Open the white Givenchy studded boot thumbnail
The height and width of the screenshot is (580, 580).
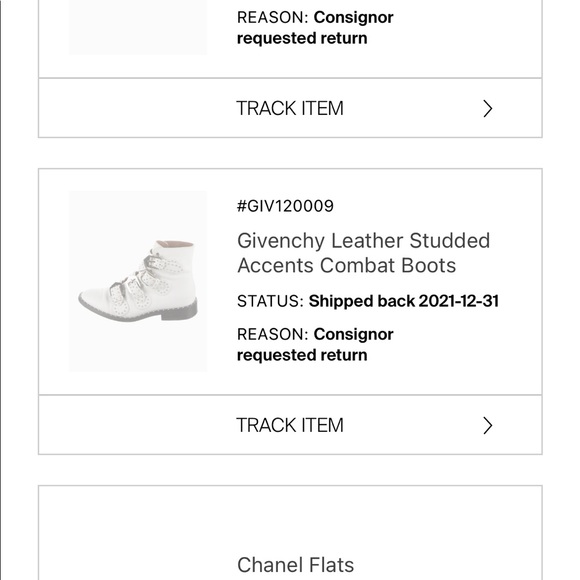point(138,281)
